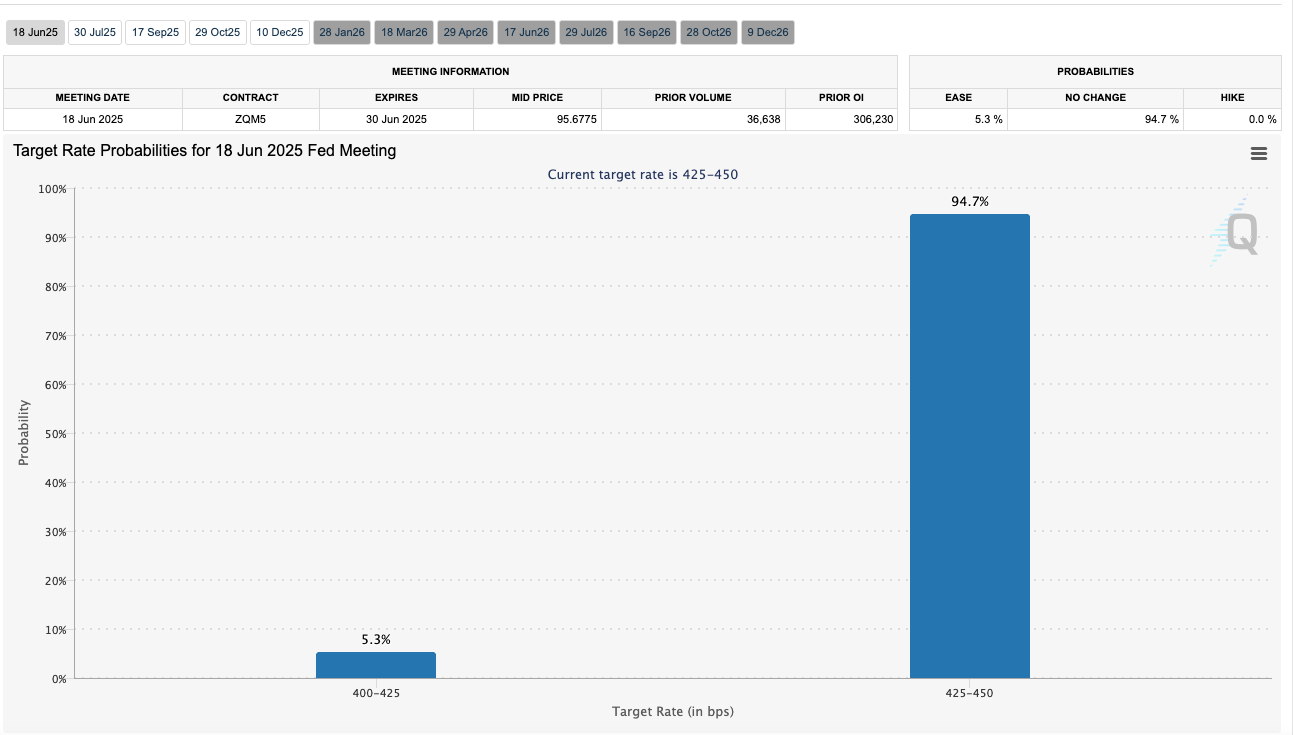Choose the 9 Dec26 meeting tab
The width and height of the screenshot is (1293, 735).
pos(768,33)
